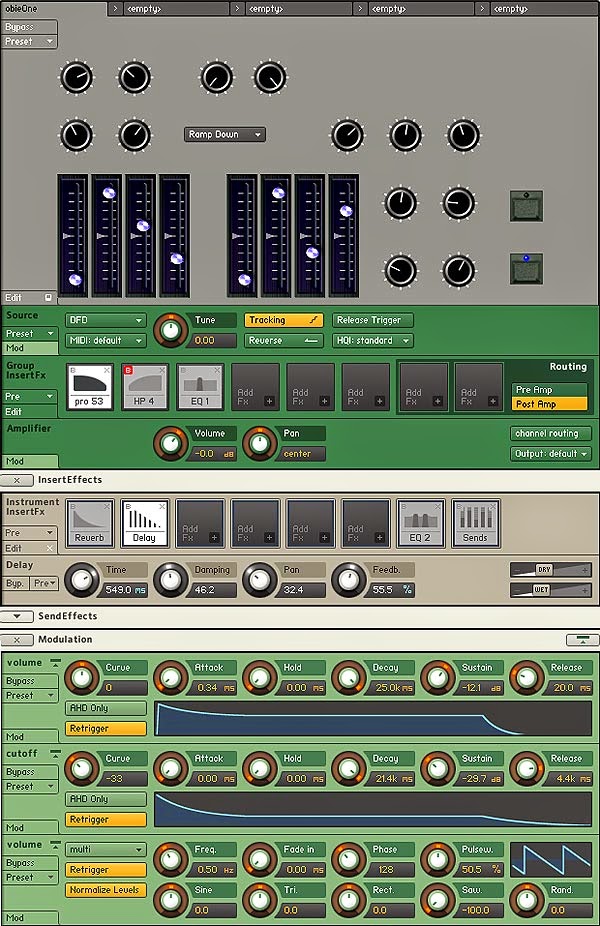Select Post Amp routing
600x926 pixels.
tap(549, 404)
